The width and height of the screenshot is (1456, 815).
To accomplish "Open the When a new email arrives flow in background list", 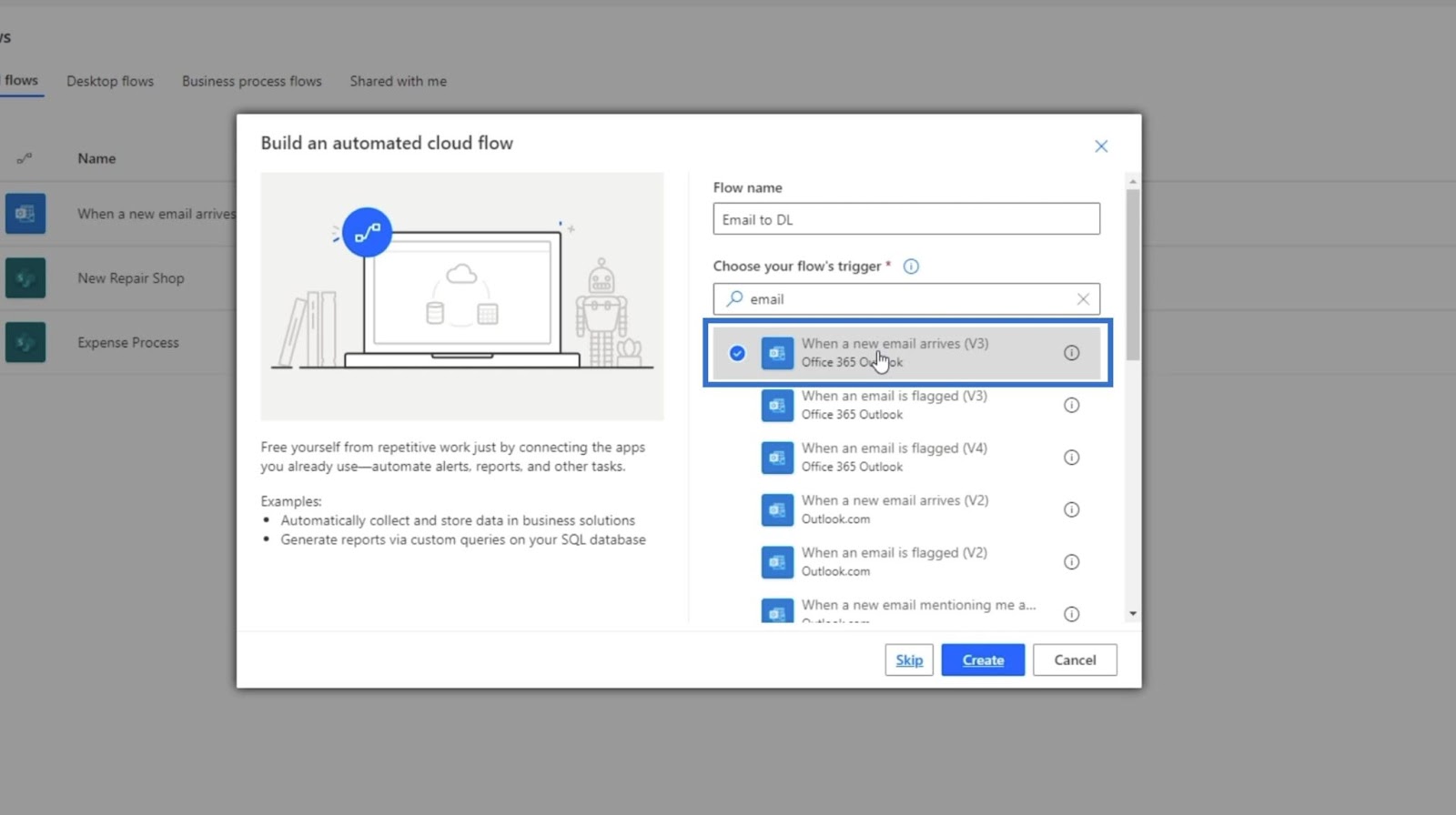I will 157,214.
